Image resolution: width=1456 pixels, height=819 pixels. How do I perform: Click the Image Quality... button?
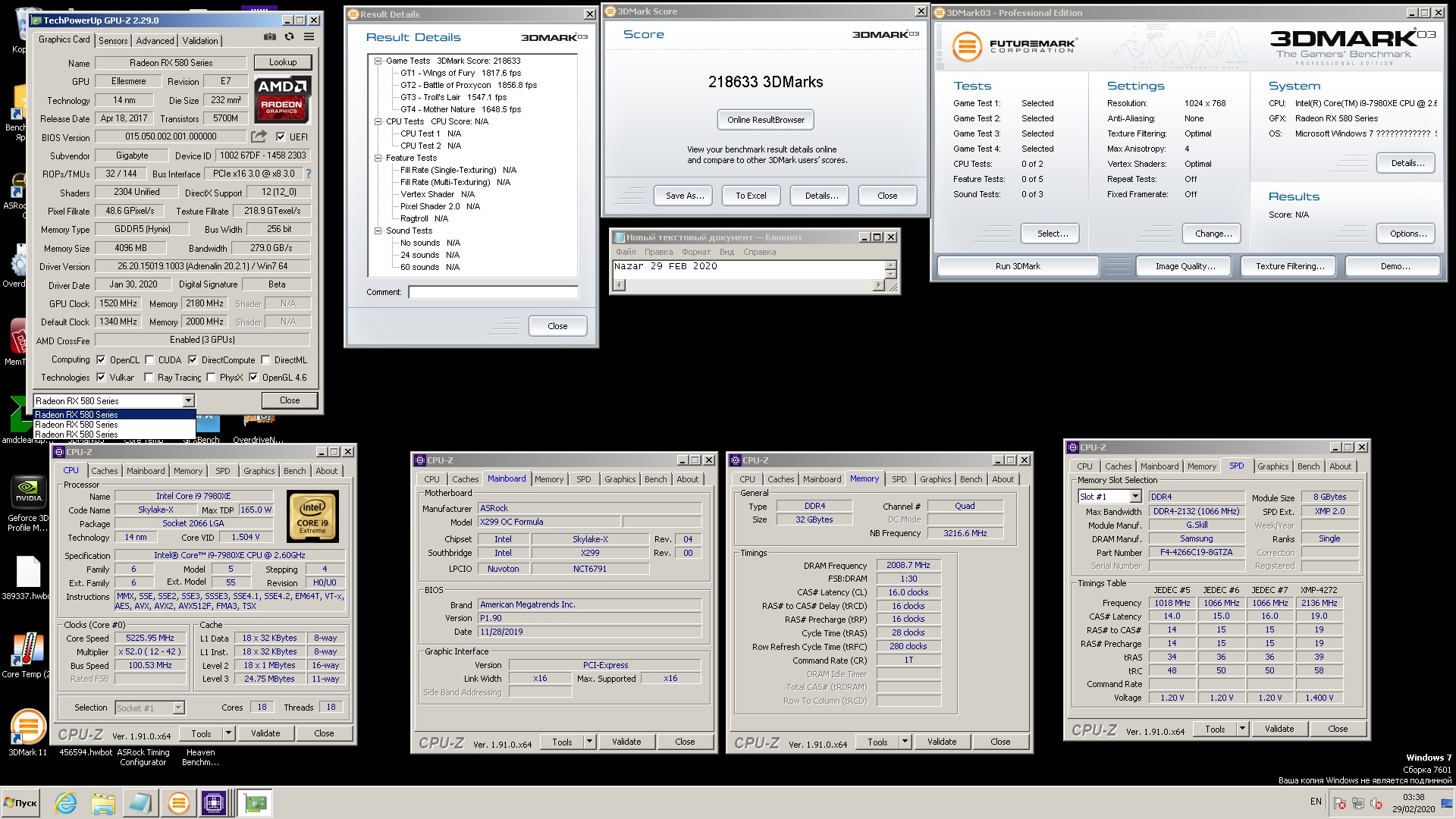[x=1185, y=266]
